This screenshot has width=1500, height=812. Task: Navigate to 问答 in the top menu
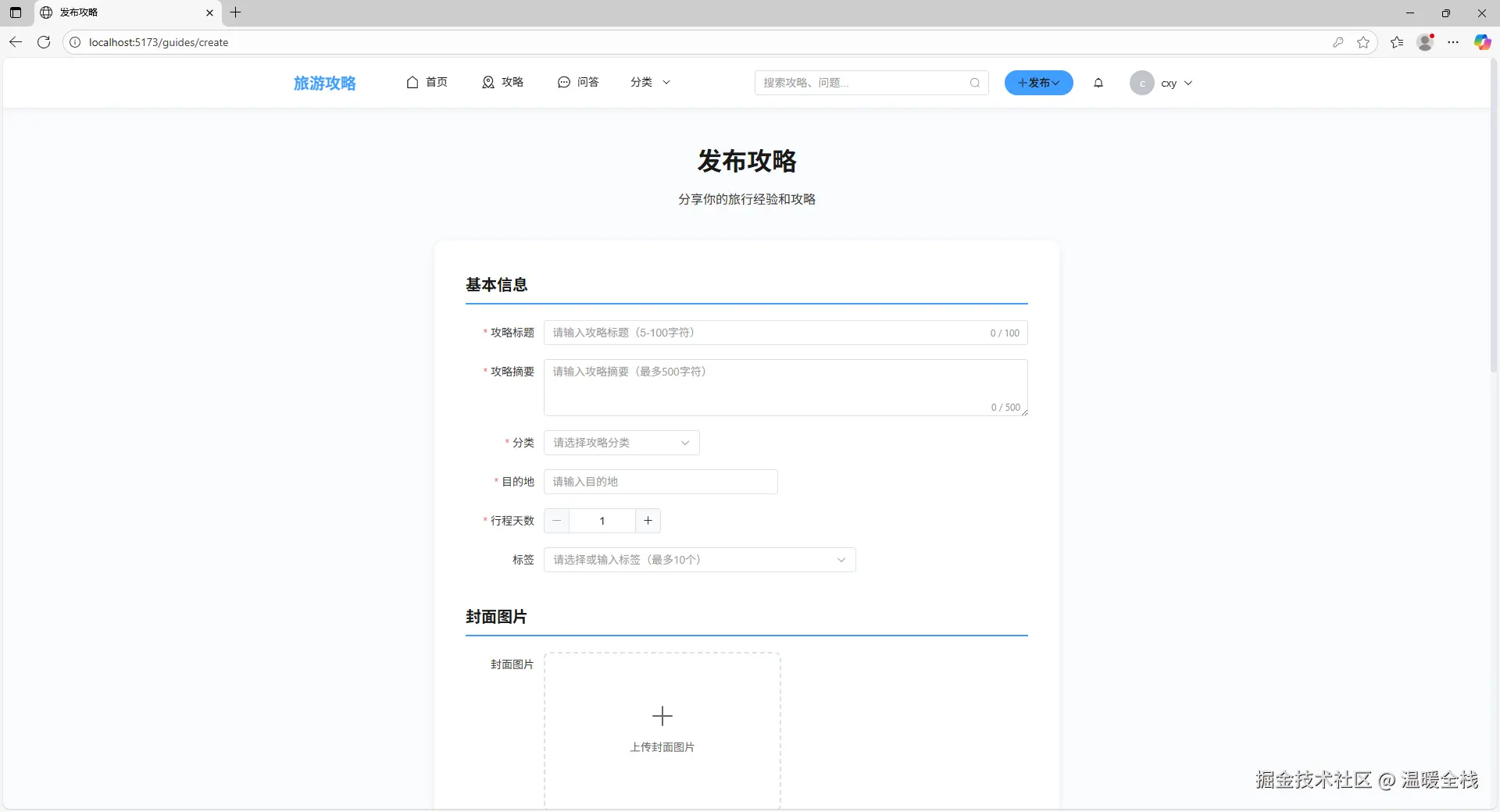pos(578,82)
